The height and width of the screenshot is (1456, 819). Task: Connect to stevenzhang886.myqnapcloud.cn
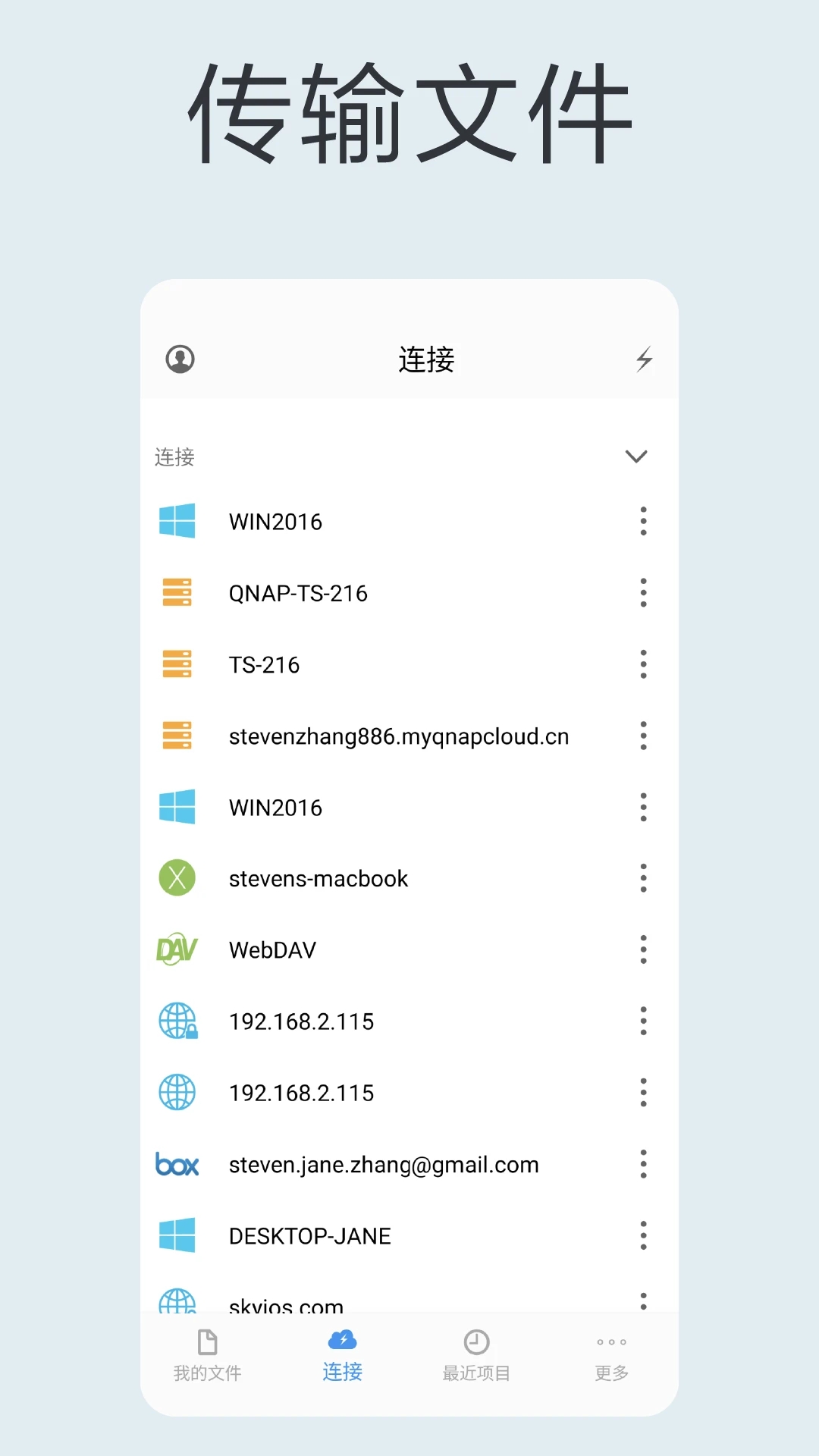(x=398, y=736)
